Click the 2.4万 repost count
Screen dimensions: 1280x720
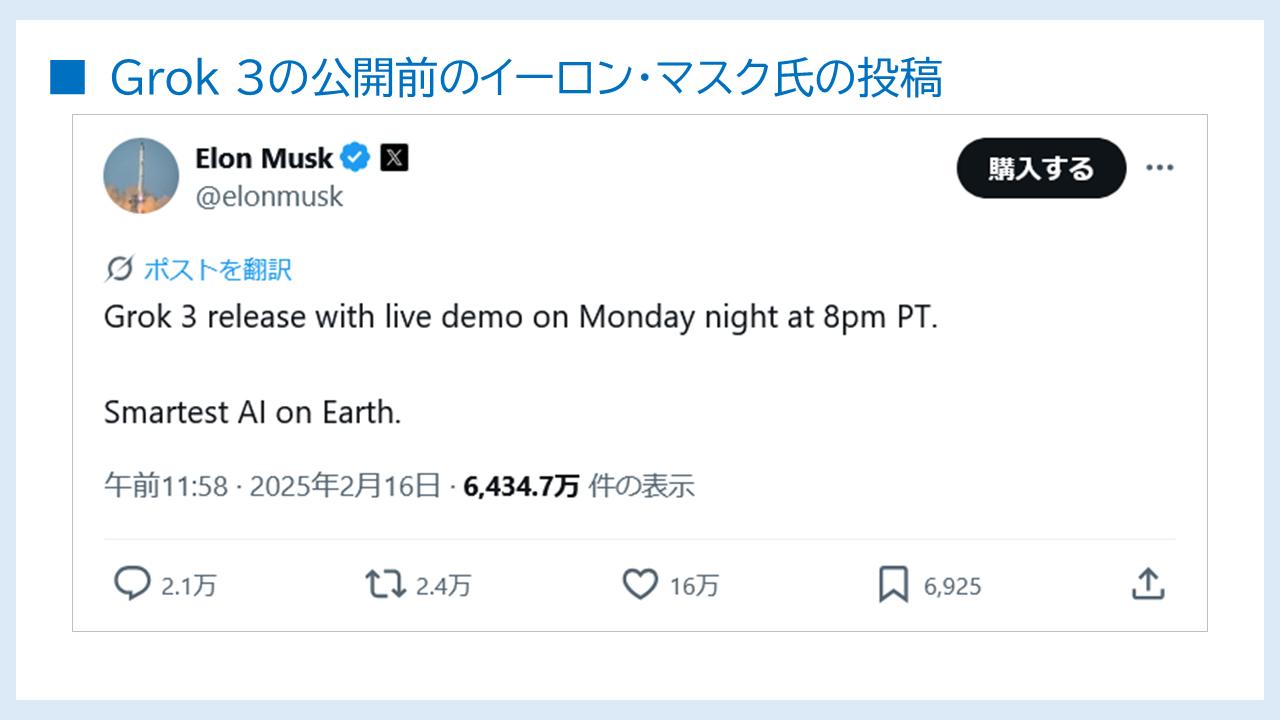[443, 586]
